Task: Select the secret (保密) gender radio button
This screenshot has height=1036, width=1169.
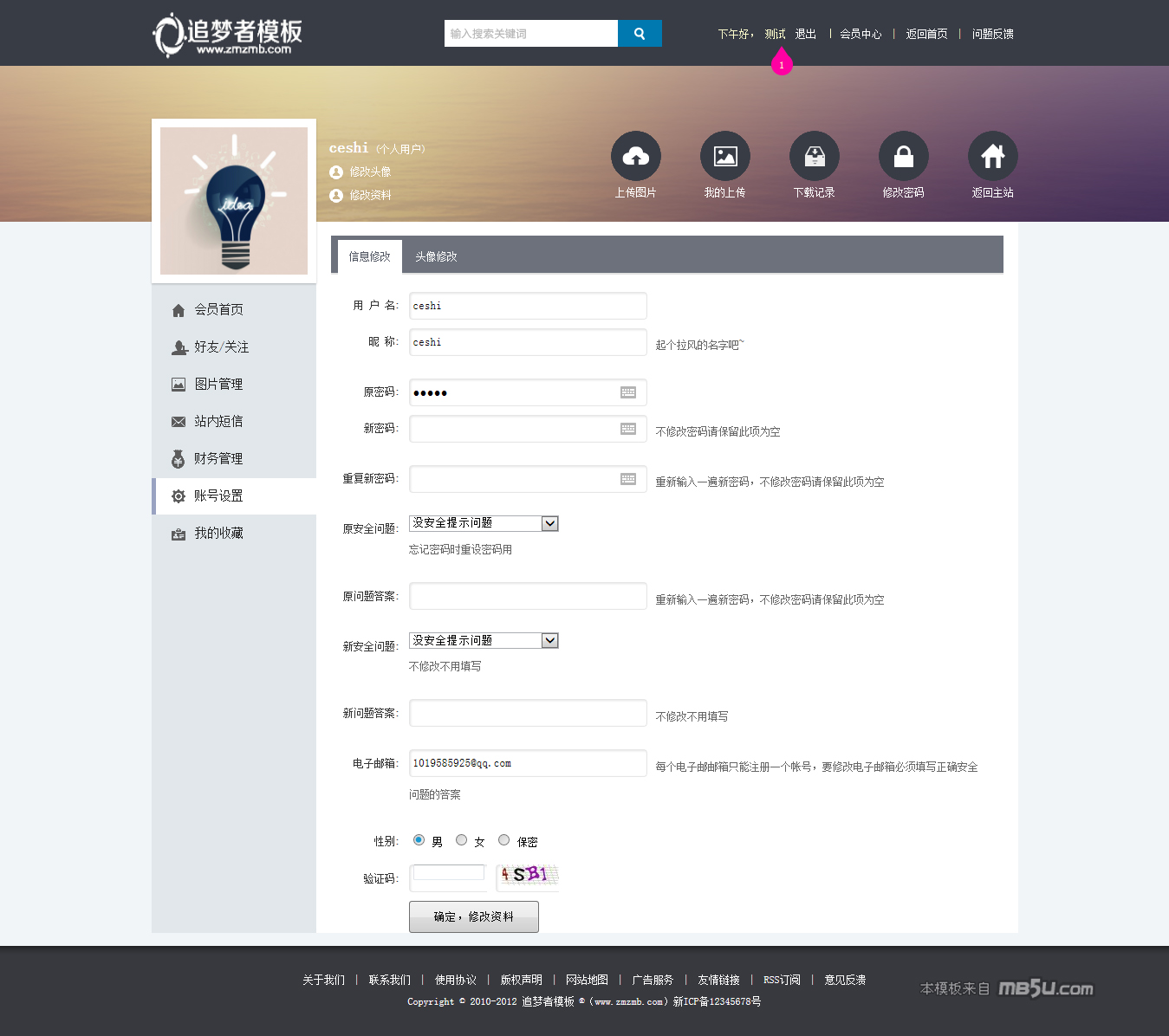Action: [503, 840]
